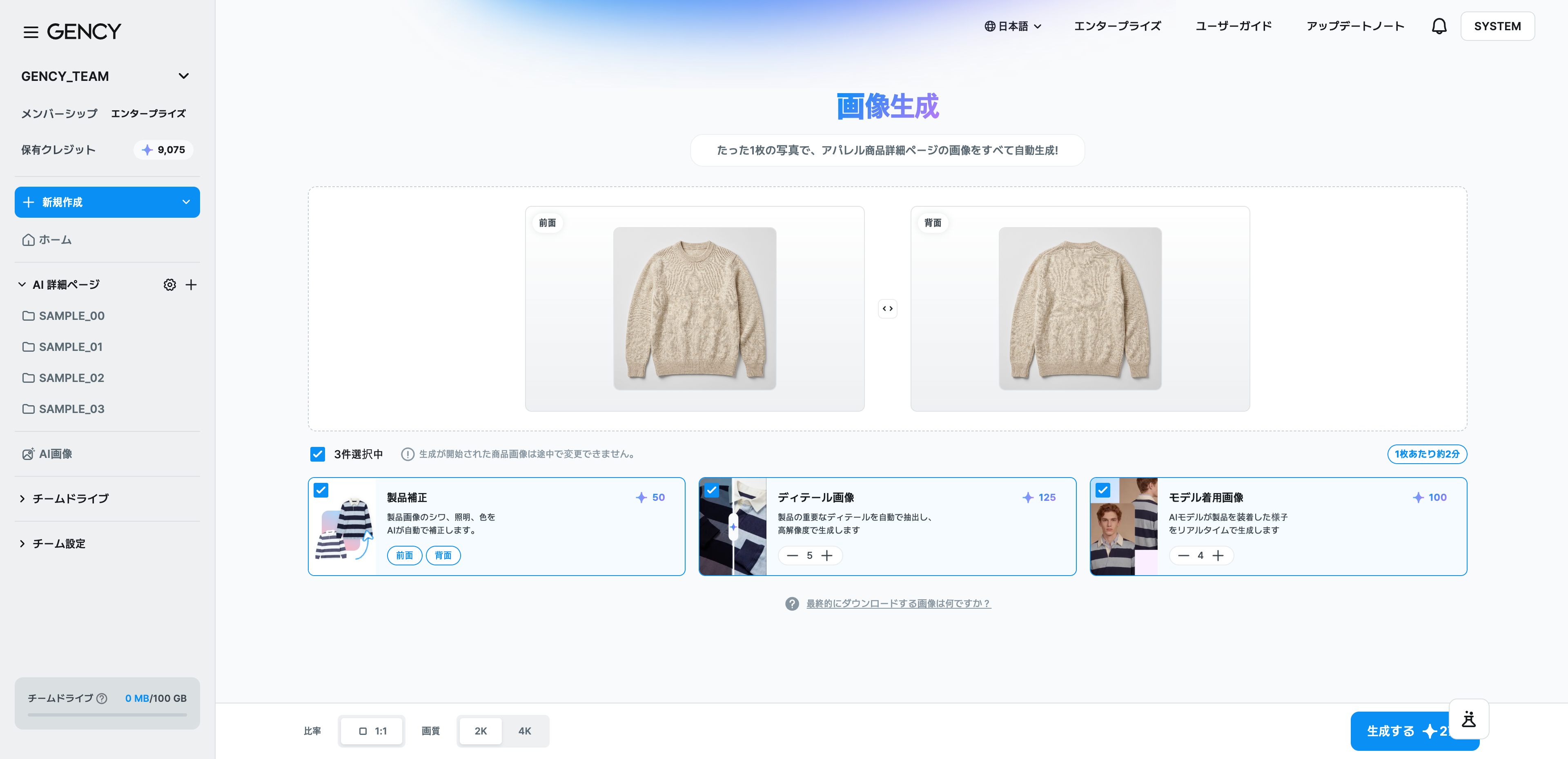Expand the チーム設定 section

click(22, 544)
